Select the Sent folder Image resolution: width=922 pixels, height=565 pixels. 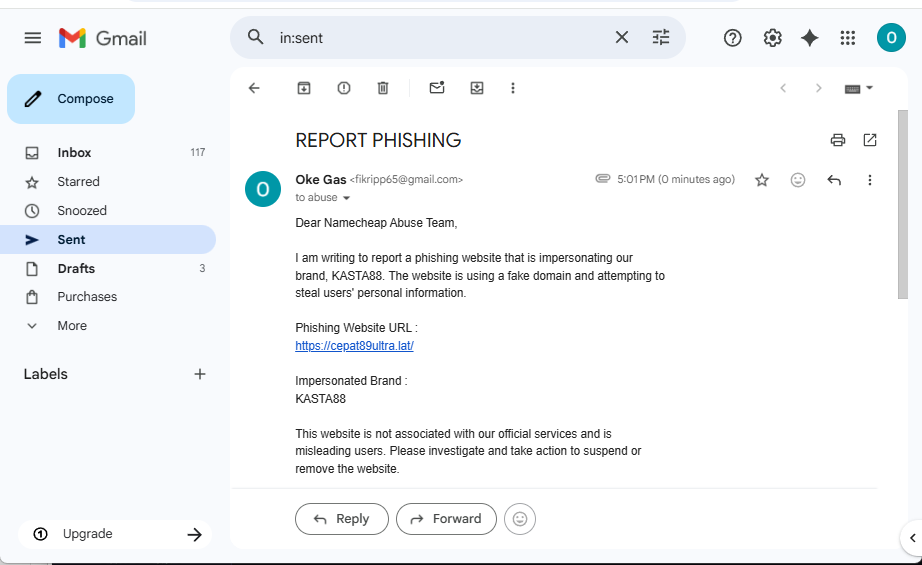tap(108, 239)
